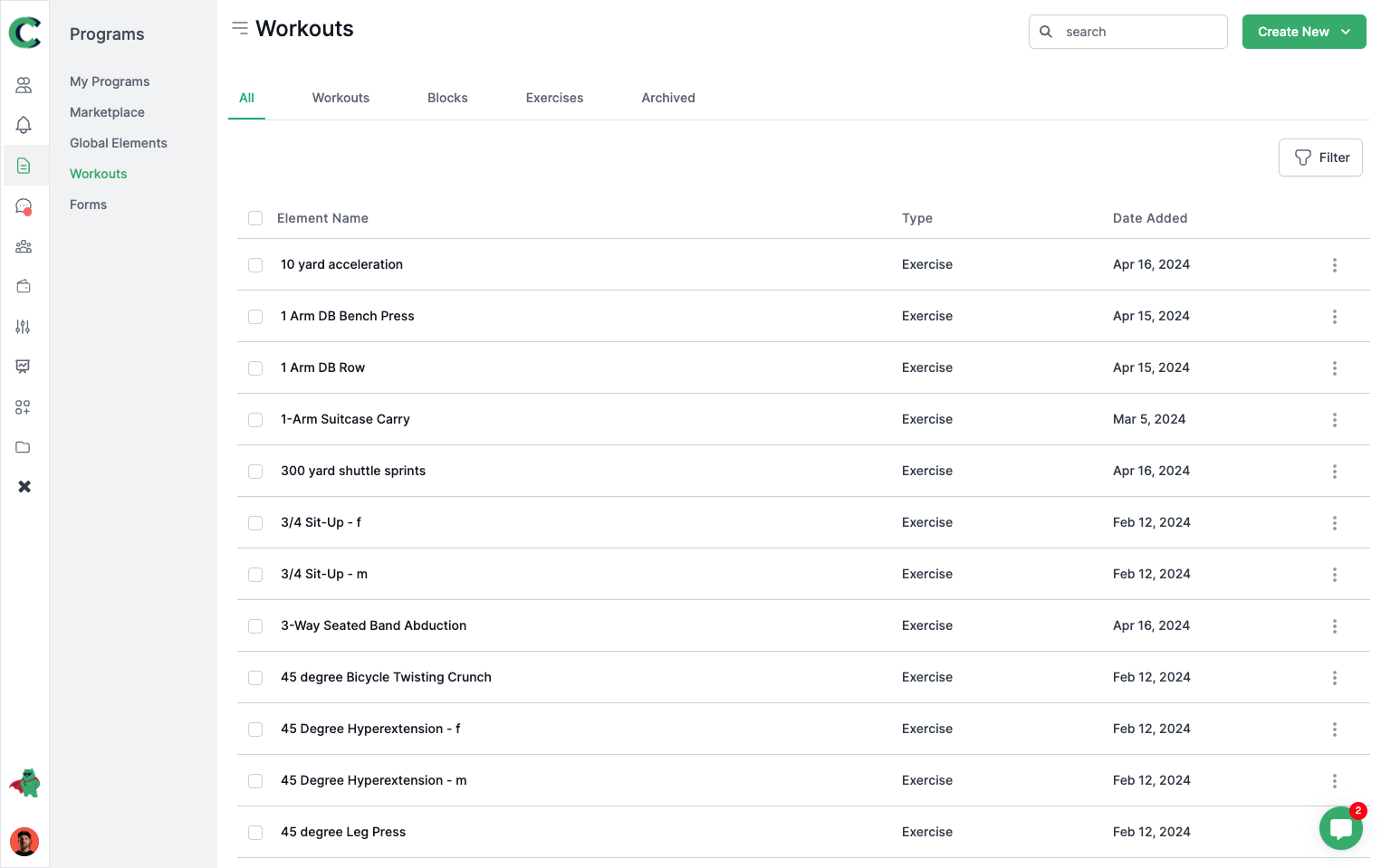Click the green dinosaur mascot icon

(x=24, y=783)
